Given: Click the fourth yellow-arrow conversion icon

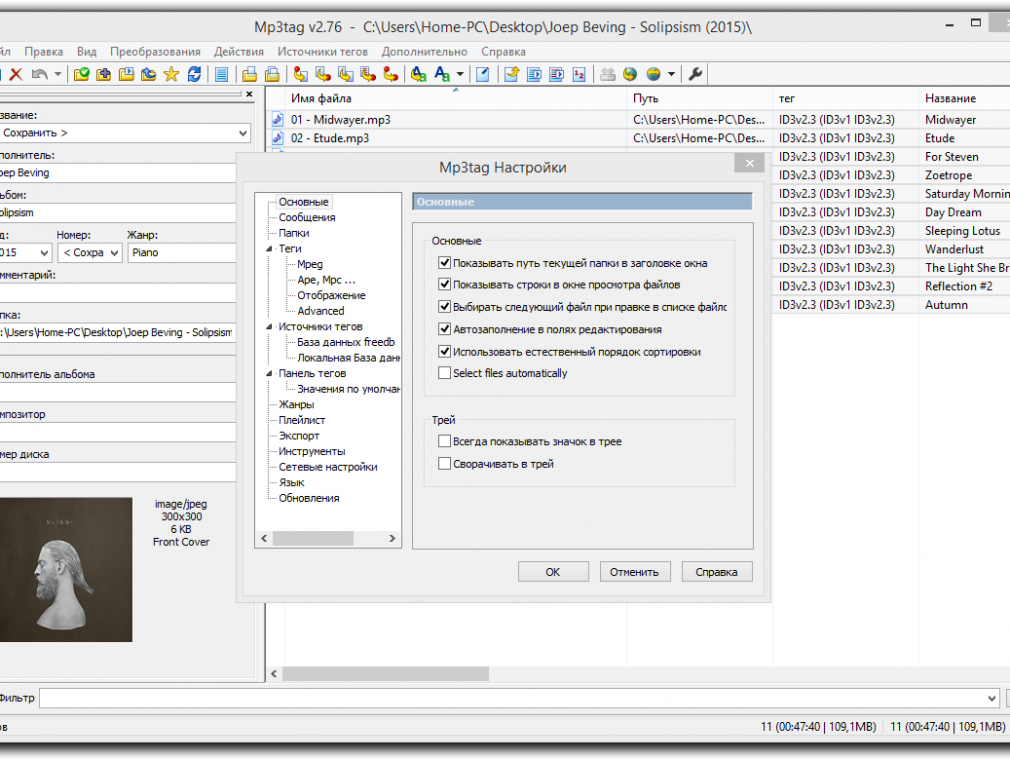Looking at the screenshot, I should point(368,74).
